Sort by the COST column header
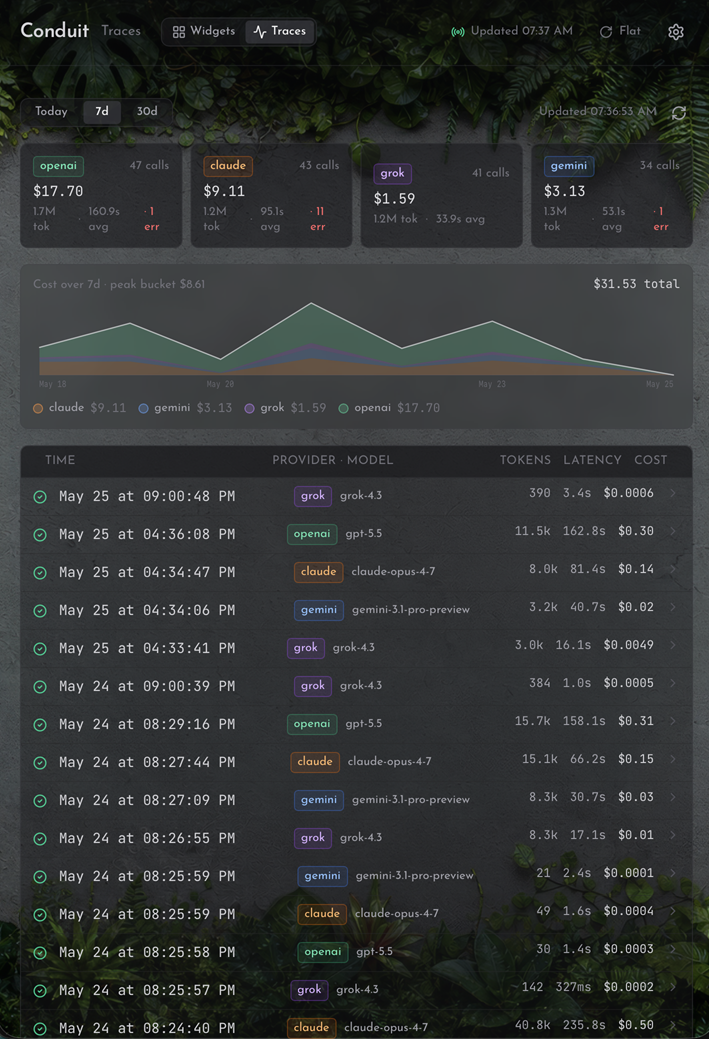The image size is (709, 1039). (x=651, y=460)
